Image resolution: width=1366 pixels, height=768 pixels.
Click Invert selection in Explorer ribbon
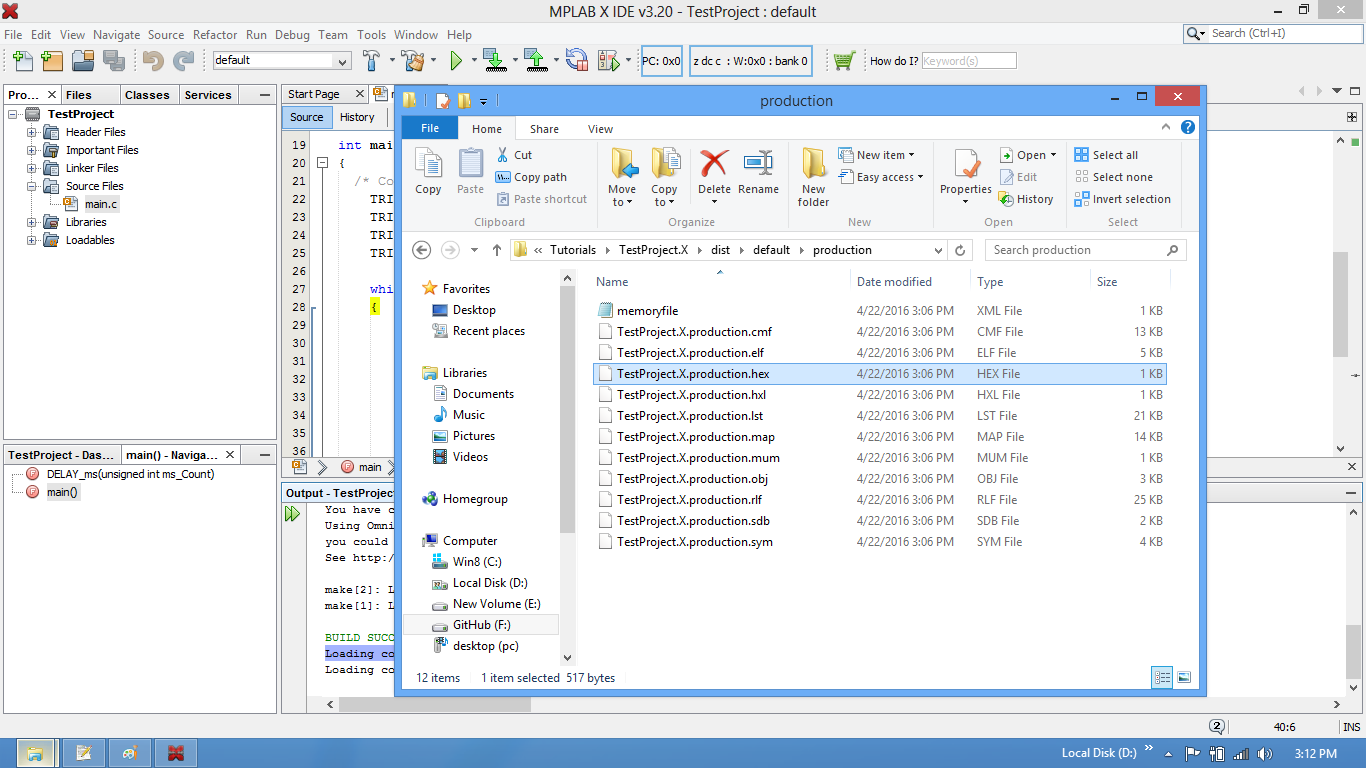point(1122,199)
